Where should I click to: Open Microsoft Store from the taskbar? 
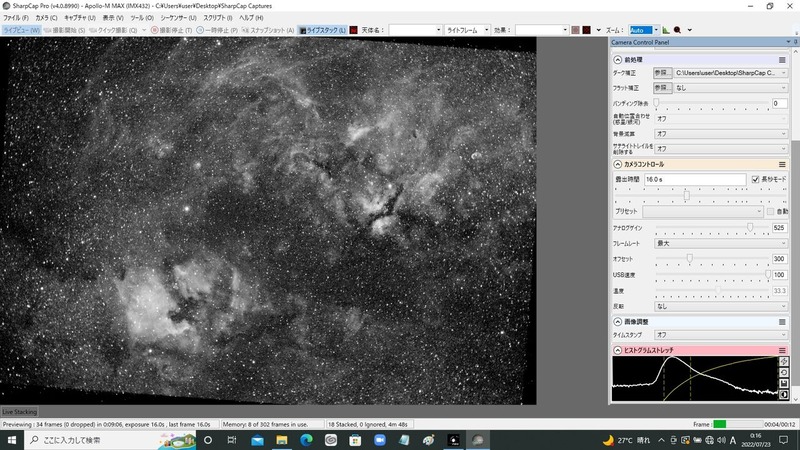click(x=355, y=440)
